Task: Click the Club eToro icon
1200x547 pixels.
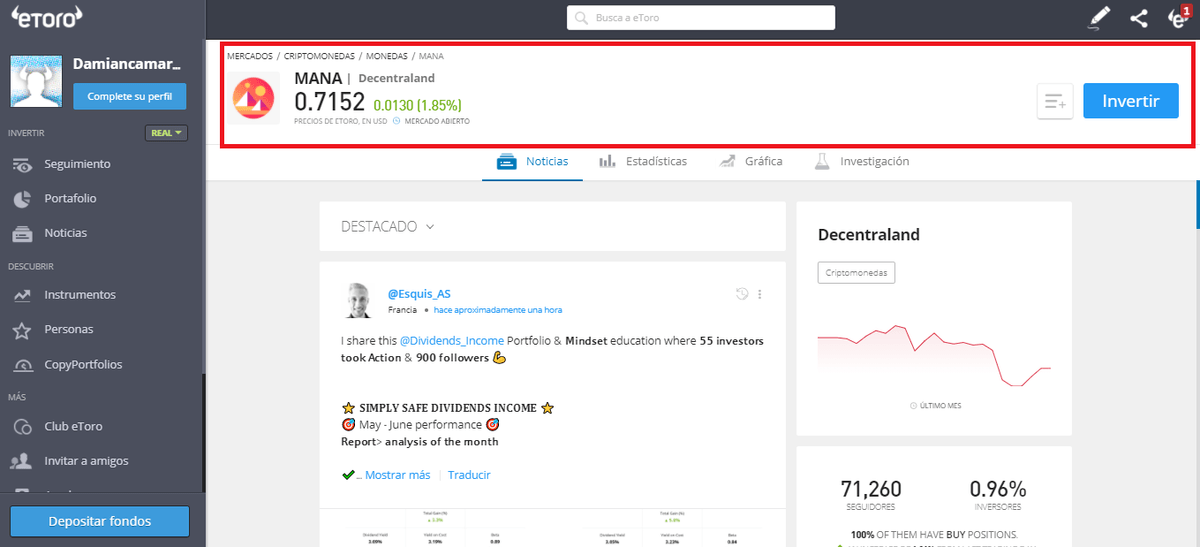Action: [22, 427]
